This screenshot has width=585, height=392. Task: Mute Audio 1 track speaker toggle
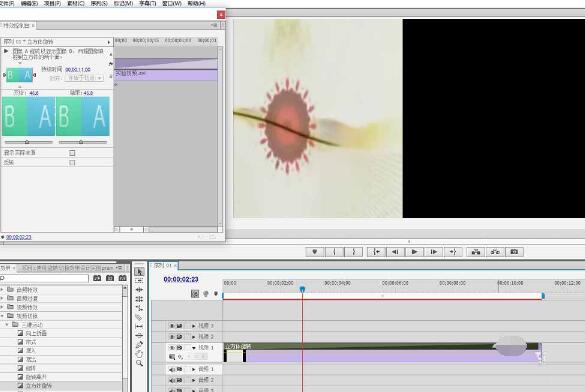tap(172, 369)
